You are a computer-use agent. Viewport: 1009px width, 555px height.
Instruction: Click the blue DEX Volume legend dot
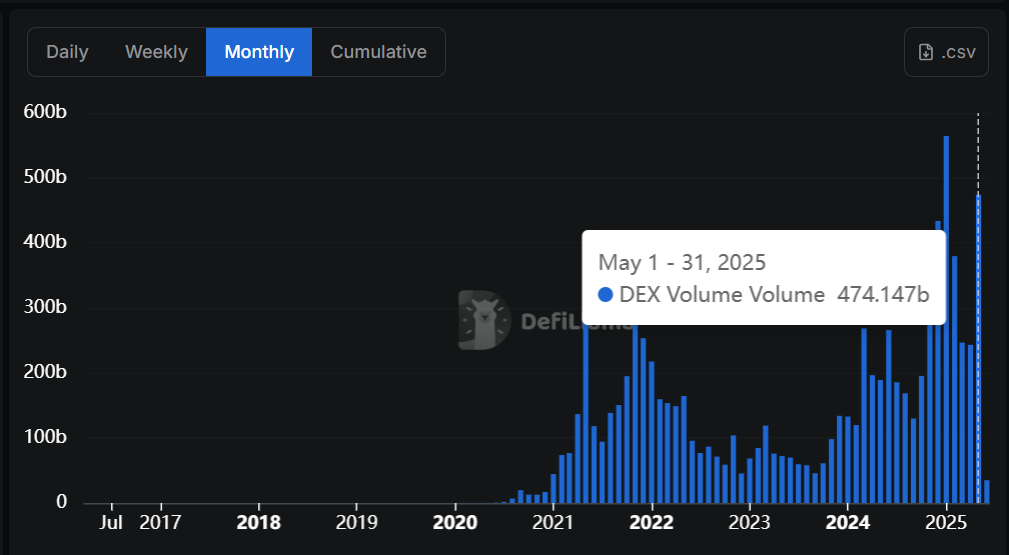pyautogui.click(x=605, y=295)
